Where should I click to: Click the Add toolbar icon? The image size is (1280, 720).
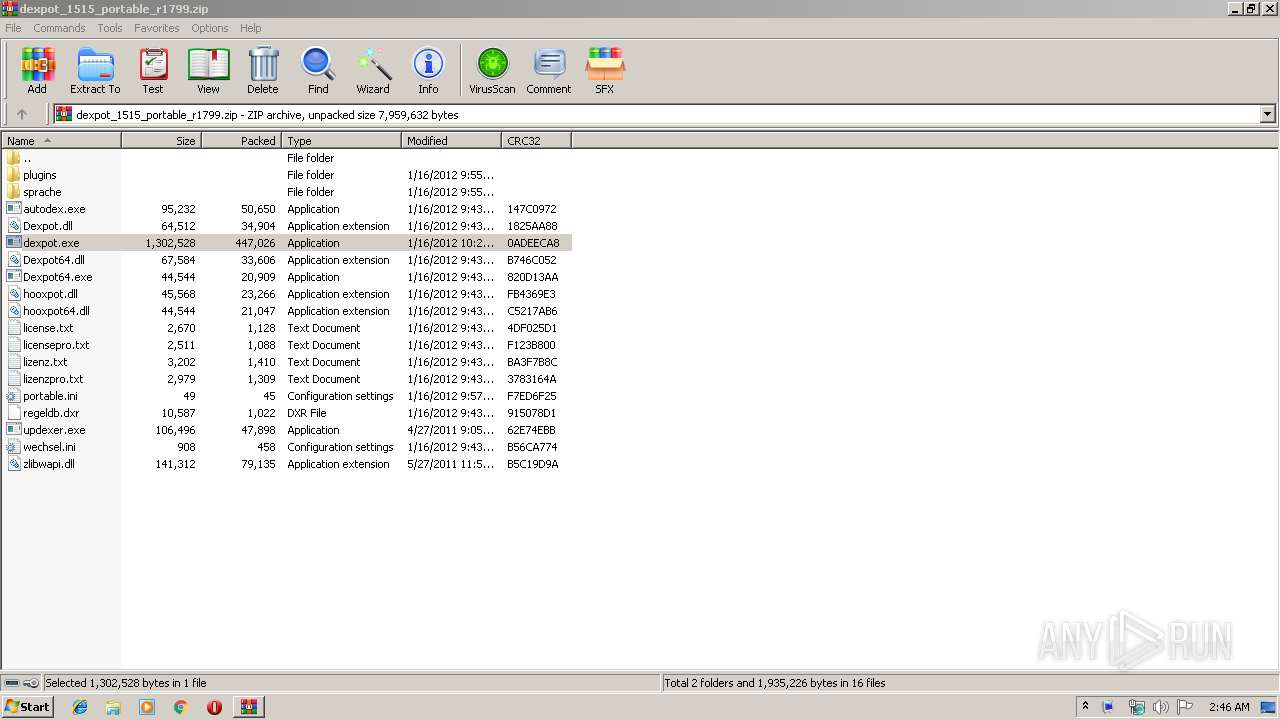point(37,70)
